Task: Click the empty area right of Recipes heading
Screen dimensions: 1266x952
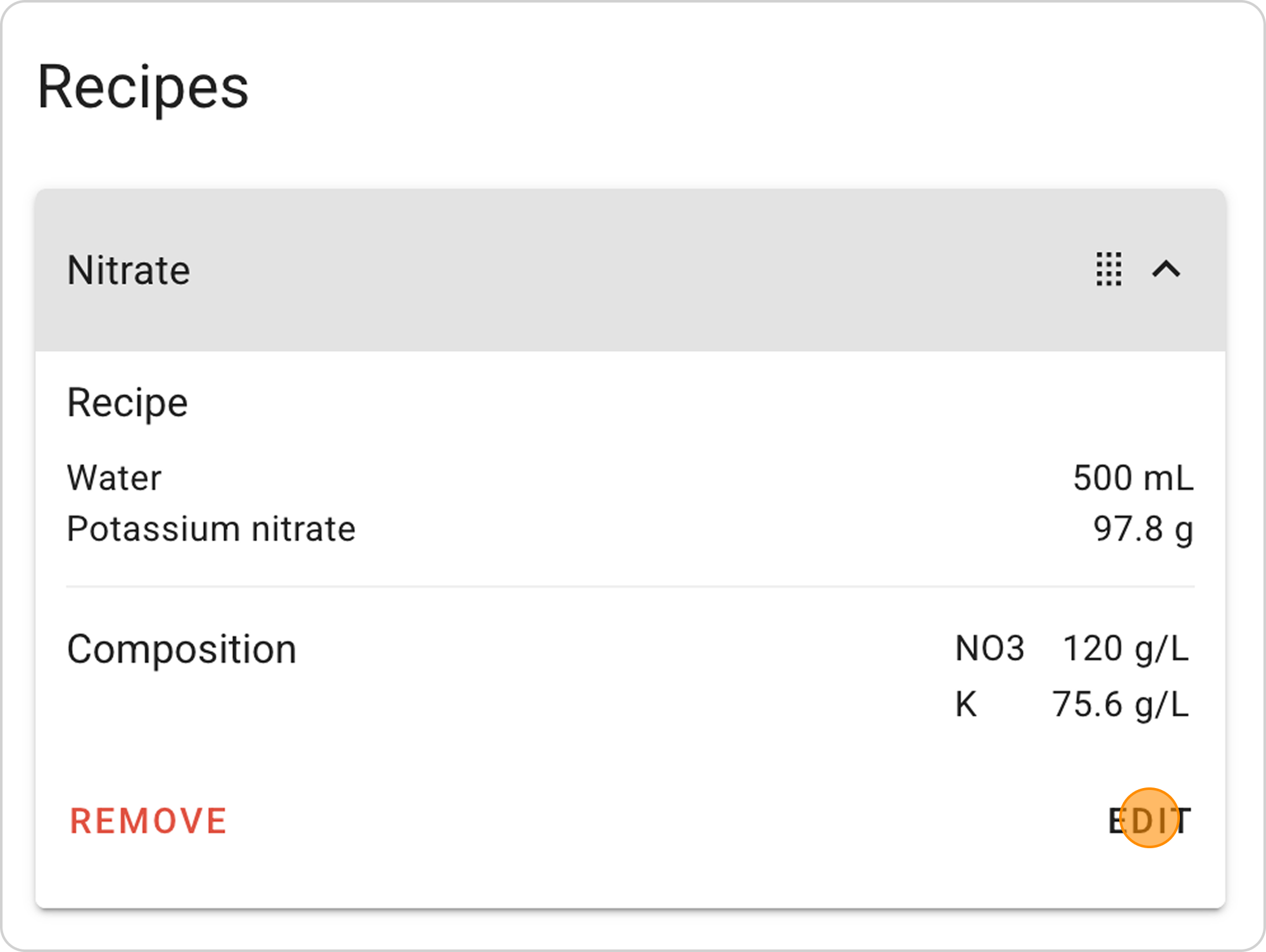Action: [760, 87]
